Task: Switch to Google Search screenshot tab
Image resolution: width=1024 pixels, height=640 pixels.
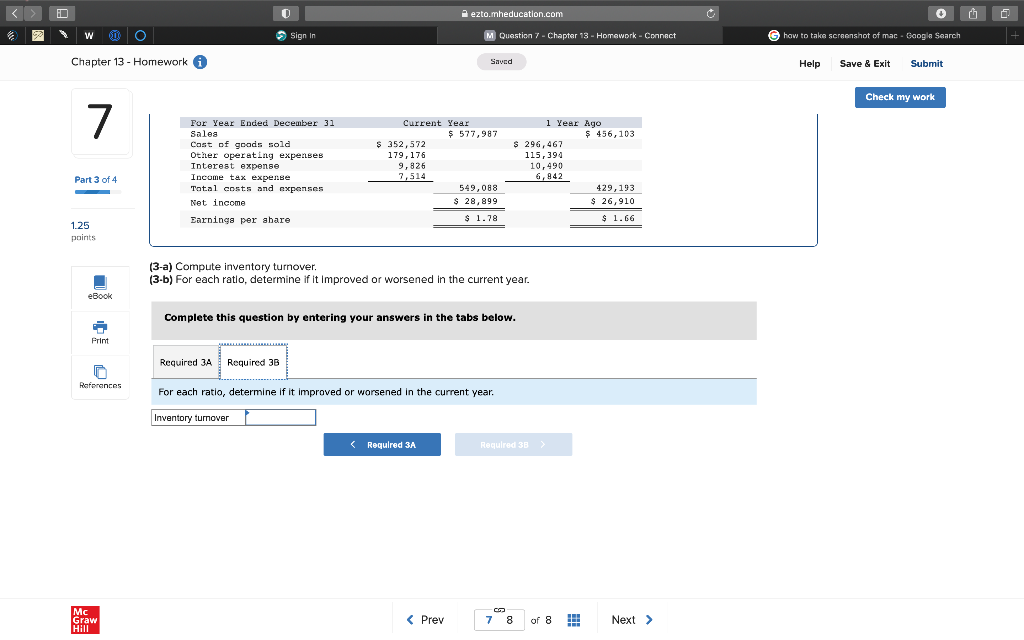Action: click(865, 35)
